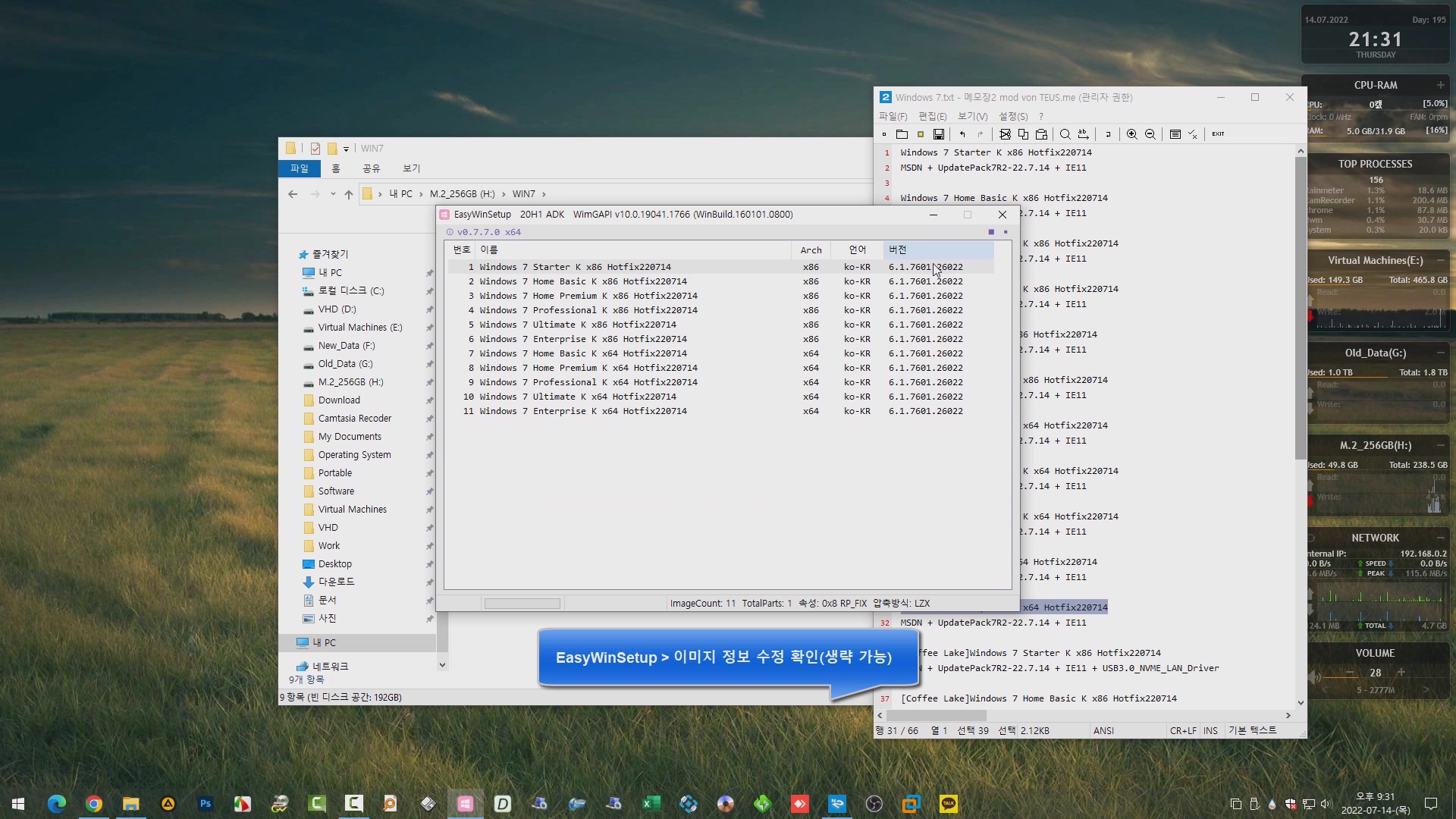The height and width of the screenshot is (819, 1456).
Task: Click EXIT button in Notepad2 toolbar
Action: (1218, 134)
